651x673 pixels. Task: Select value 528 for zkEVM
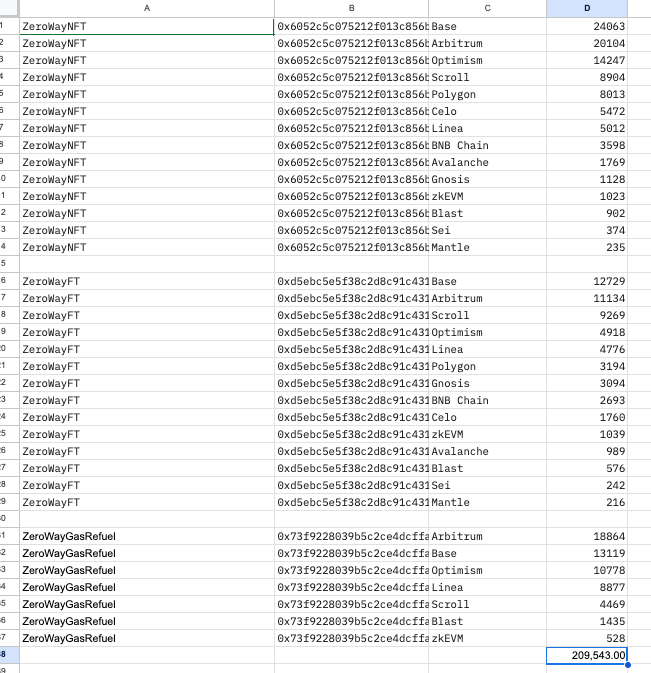[x=587, y=638]
